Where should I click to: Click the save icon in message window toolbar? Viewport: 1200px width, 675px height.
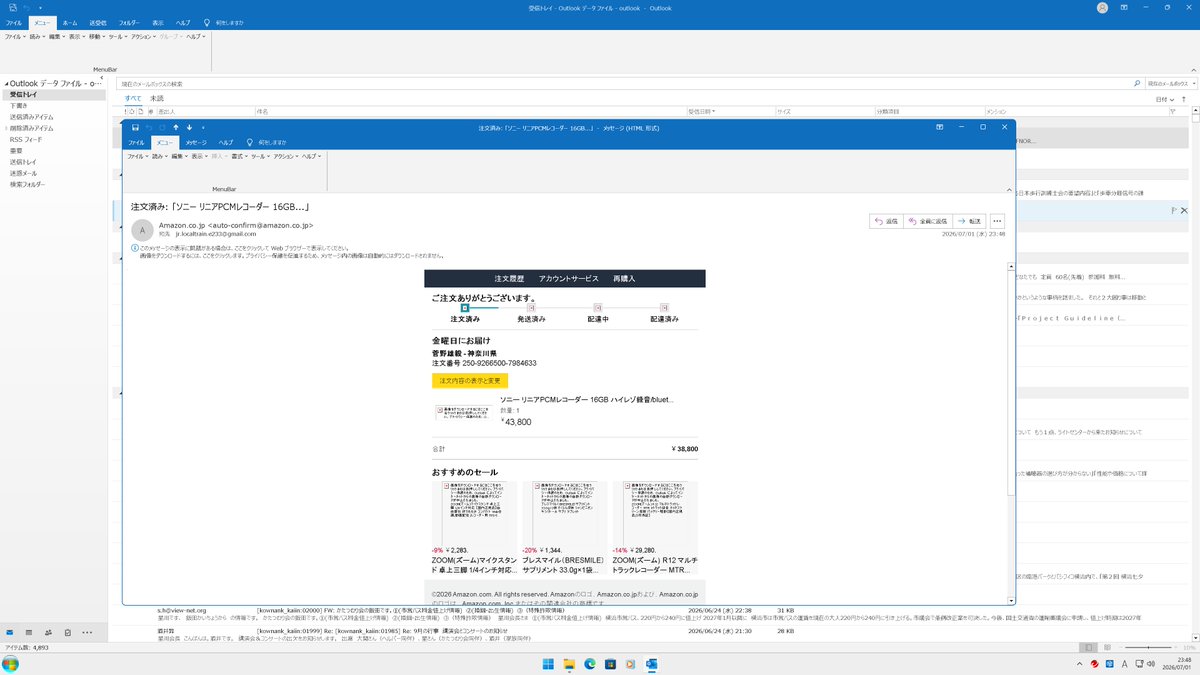coord(135,128)
